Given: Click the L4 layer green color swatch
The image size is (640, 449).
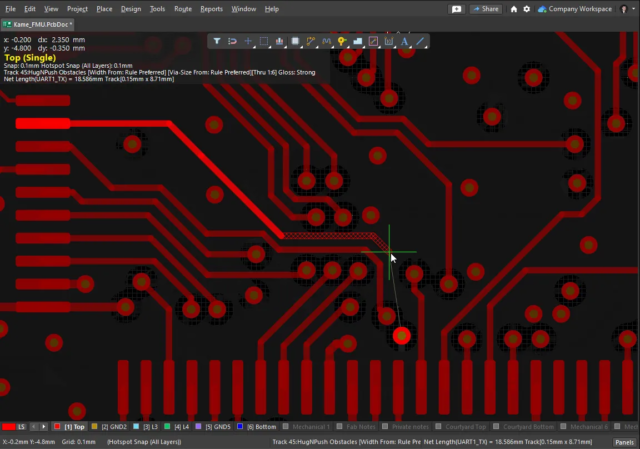Looking at the screenshot, I should coord(167,427).
